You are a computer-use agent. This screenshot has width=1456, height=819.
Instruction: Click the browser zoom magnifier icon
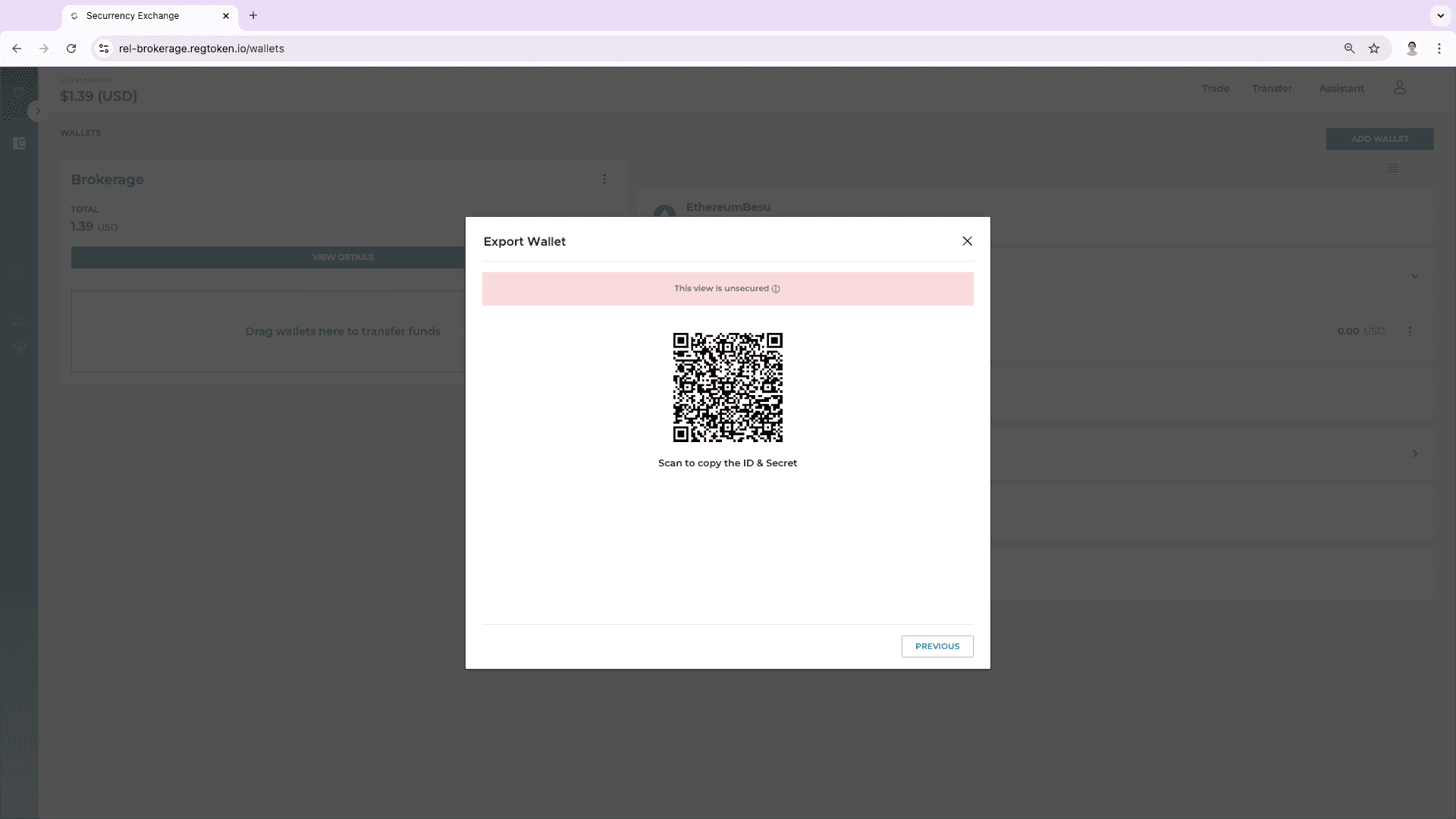point(1349,49)
